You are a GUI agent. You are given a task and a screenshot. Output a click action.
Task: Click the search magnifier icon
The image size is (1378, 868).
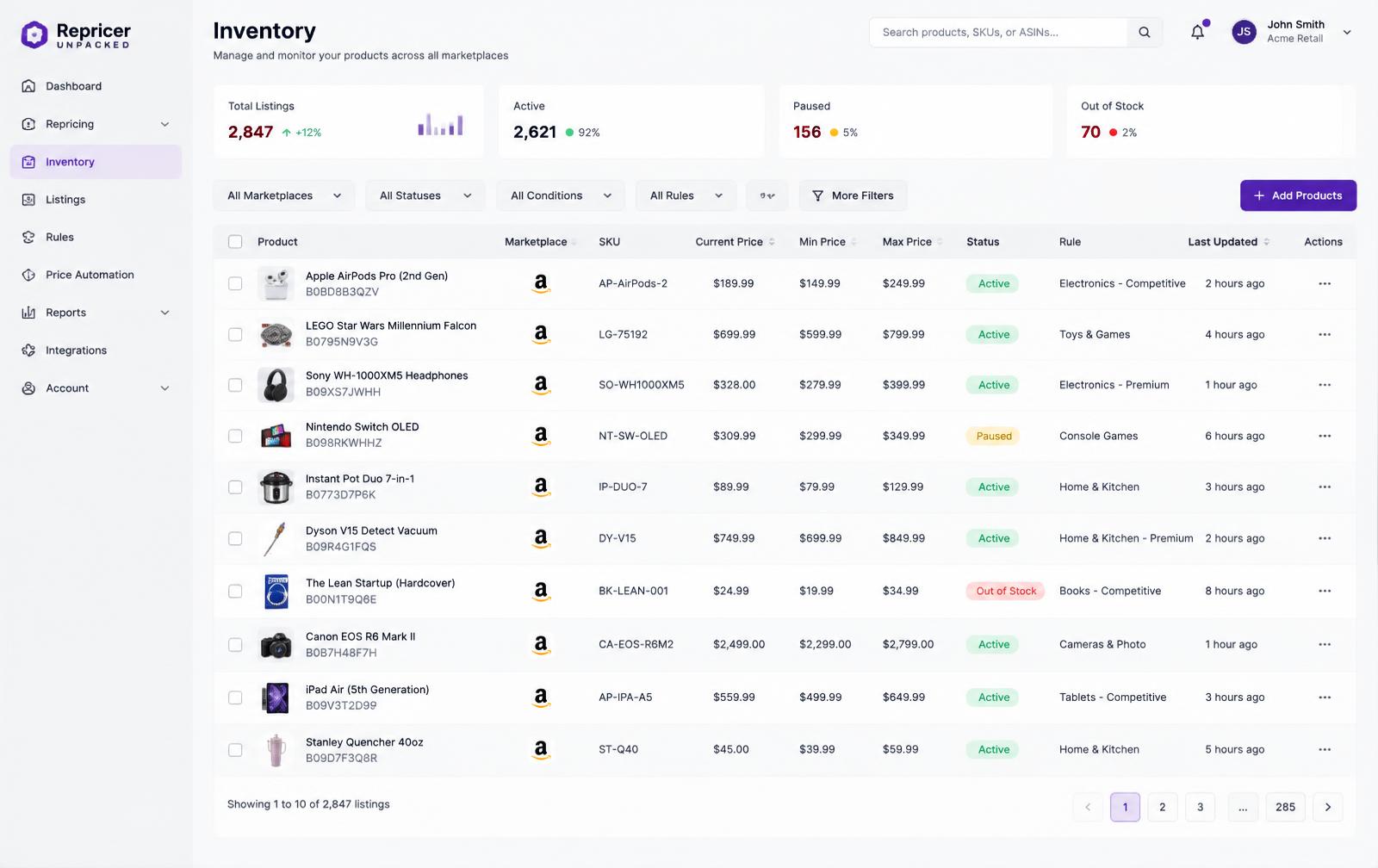[x=1145, y=33]
